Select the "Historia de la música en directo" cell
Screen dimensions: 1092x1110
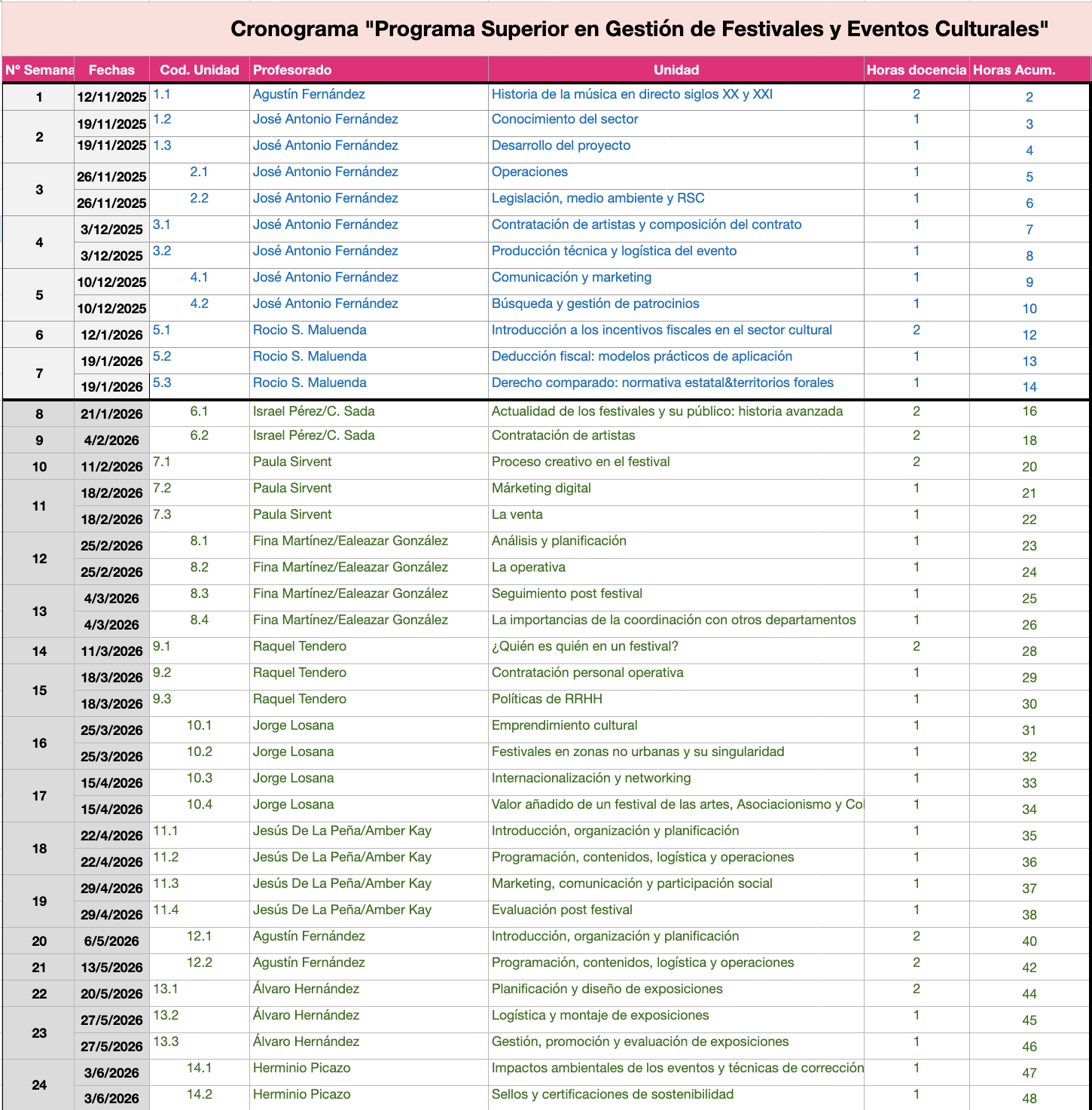(x=632, y=95)
